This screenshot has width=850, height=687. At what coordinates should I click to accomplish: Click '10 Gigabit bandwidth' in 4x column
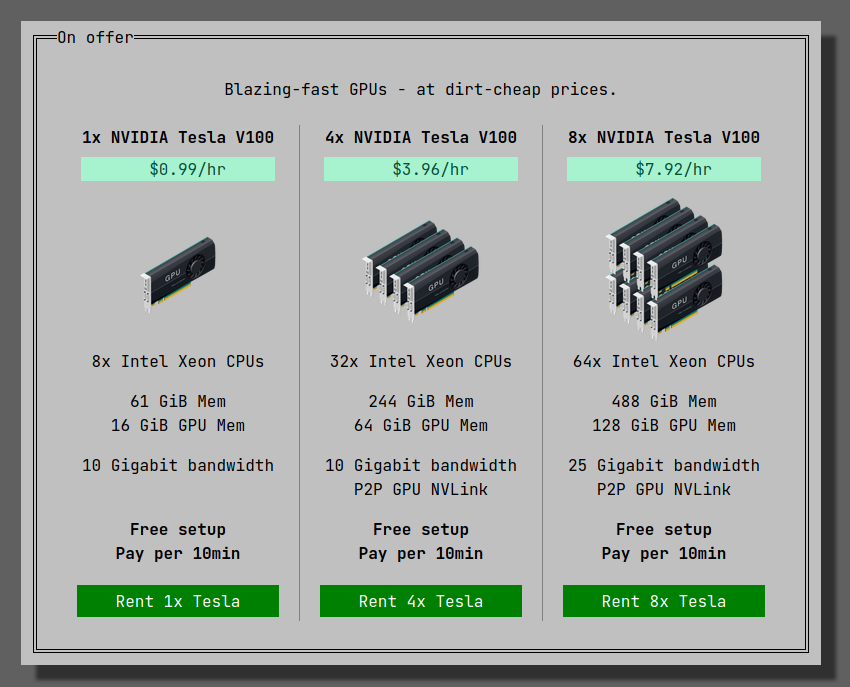pyautogui.click(x=421, y=465)
